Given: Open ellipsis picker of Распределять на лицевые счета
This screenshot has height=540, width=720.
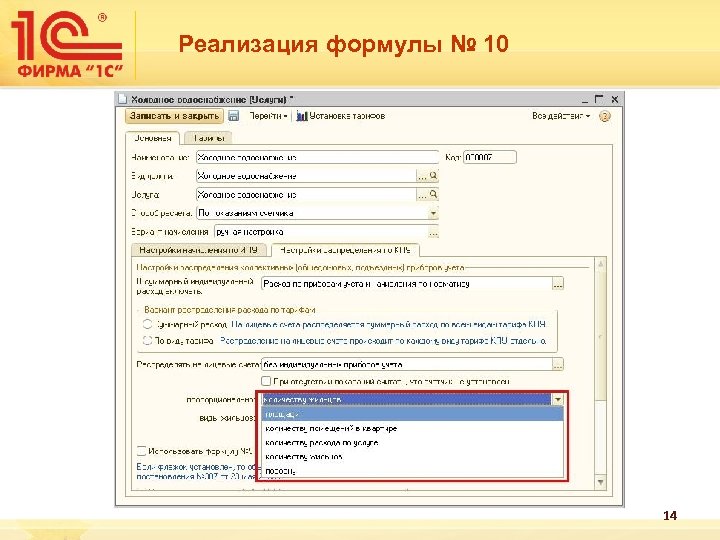Looking at the screenshot, I should click(x=557, y=365).
